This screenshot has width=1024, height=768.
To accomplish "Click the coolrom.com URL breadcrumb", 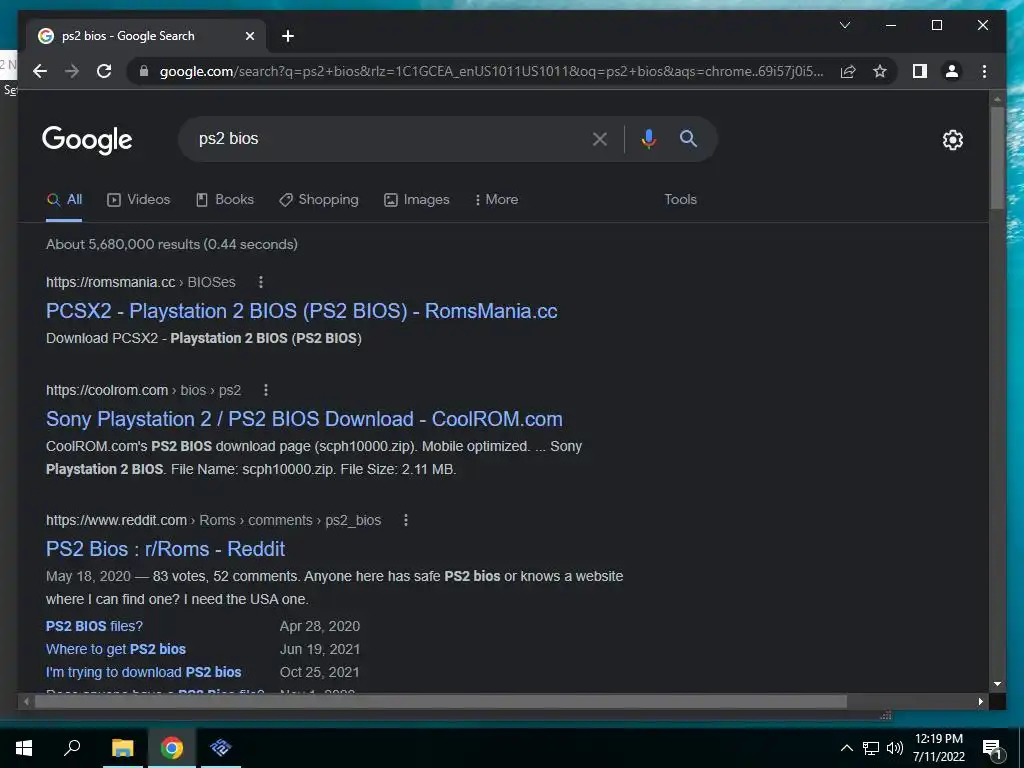I will point(143,391).
